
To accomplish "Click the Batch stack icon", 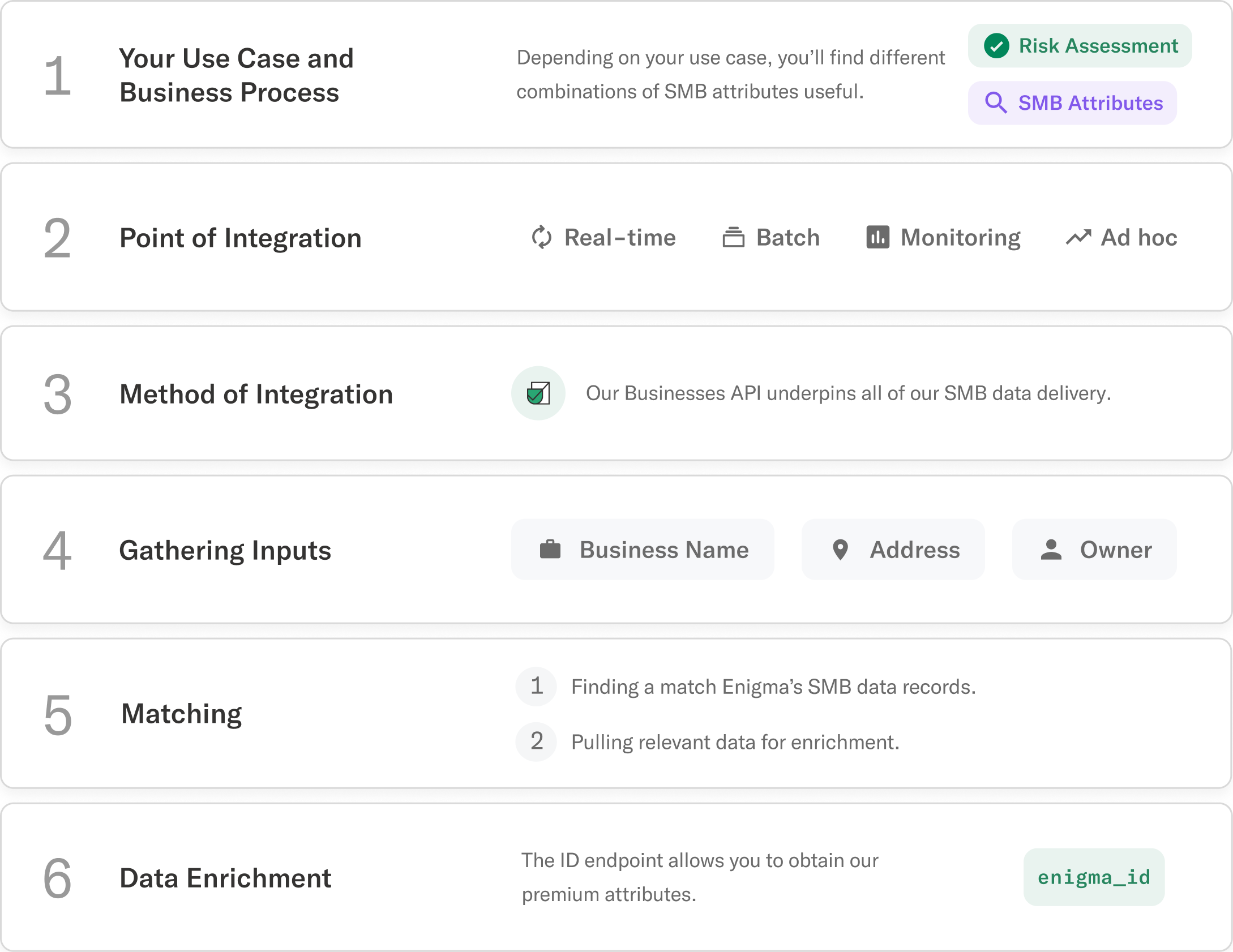I will click(x=733, y=237).
